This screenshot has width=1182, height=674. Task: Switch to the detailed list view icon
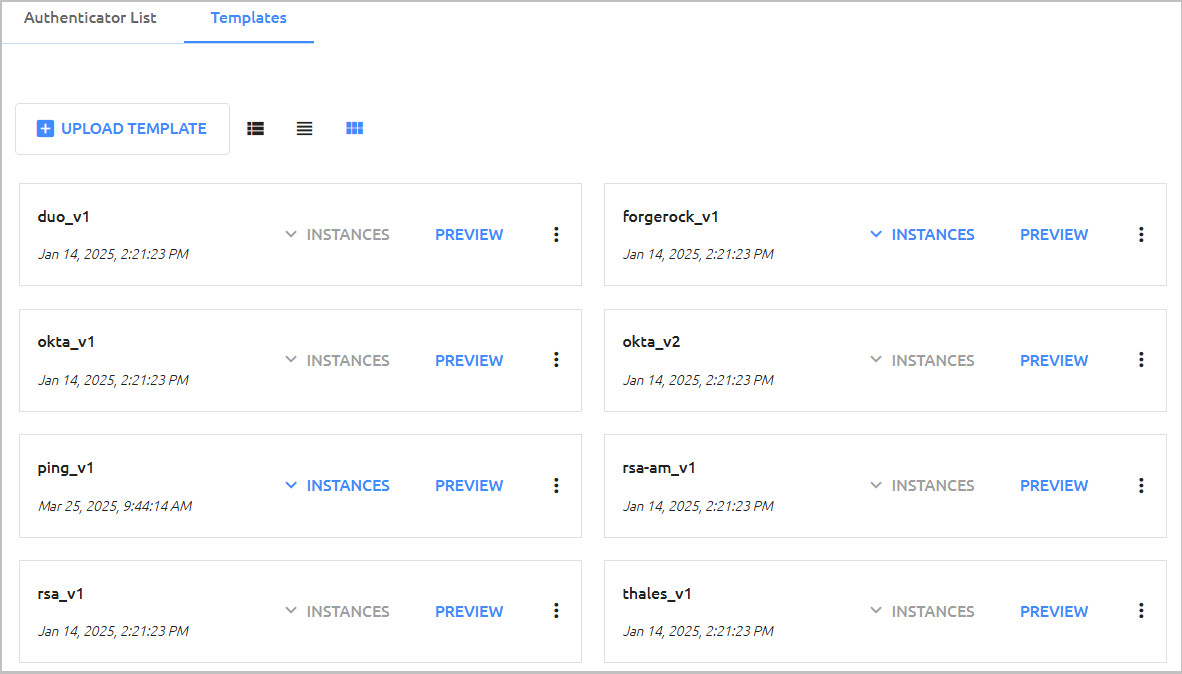click(x=256, y=129)
